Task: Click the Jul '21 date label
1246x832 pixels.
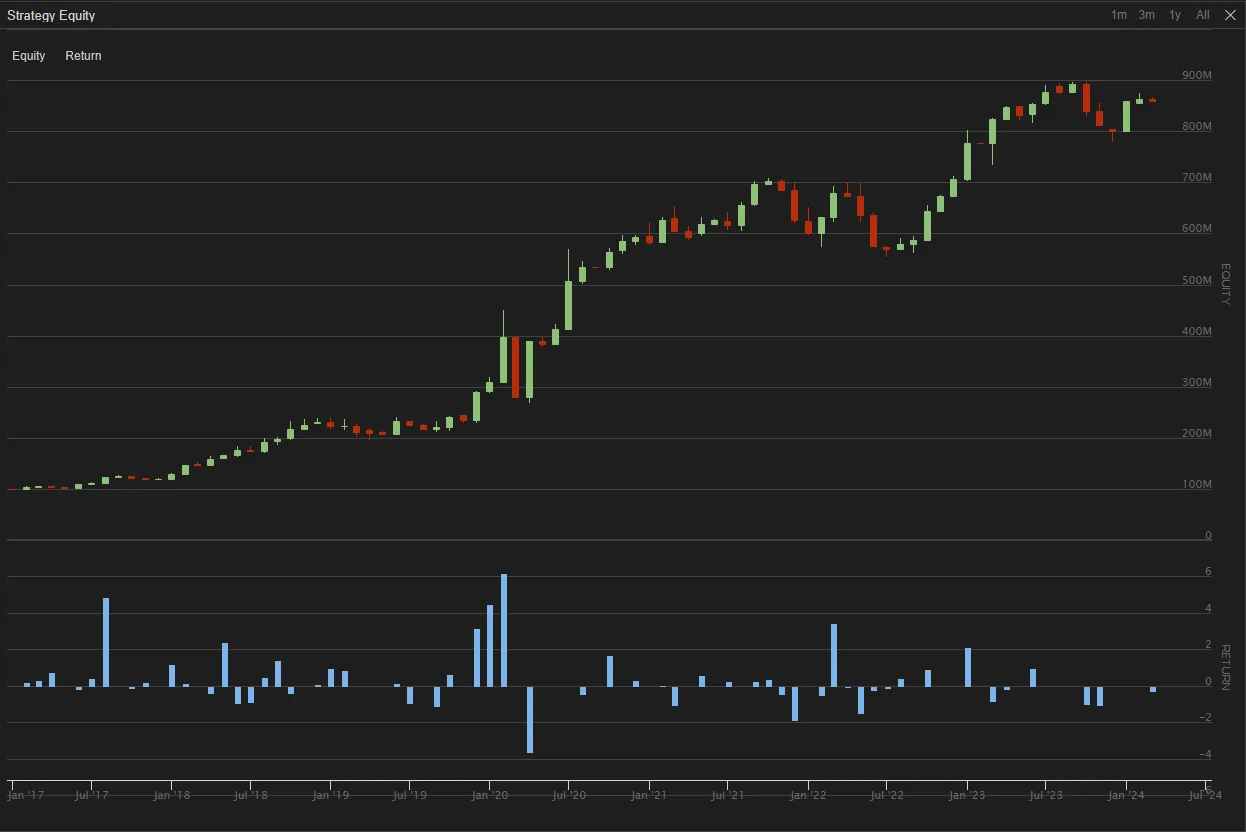Action: (x=727, y=796)
